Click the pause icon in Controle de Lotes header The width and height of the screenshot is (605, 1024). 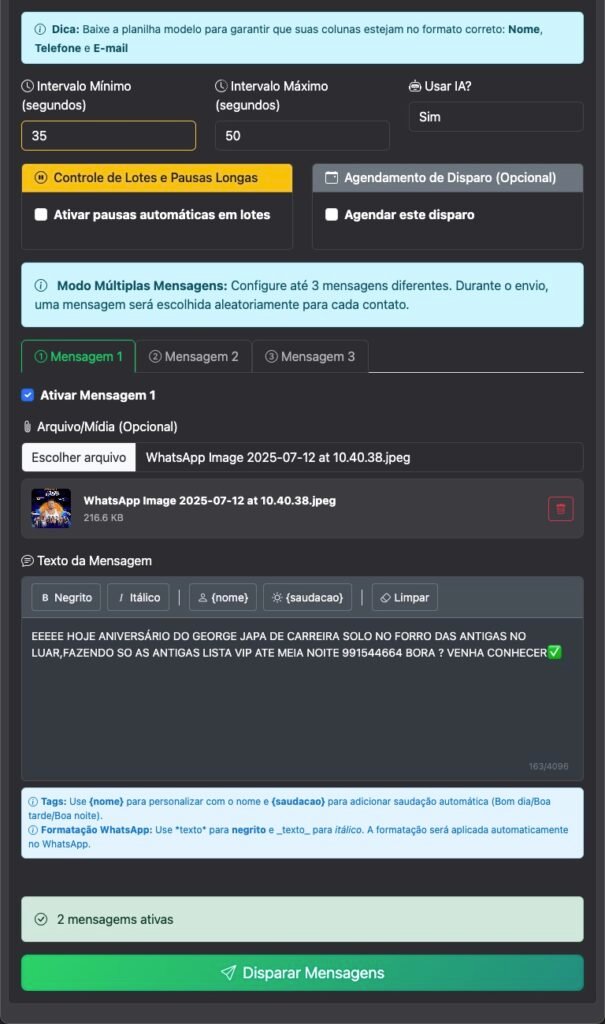click(x=41, y=178)
